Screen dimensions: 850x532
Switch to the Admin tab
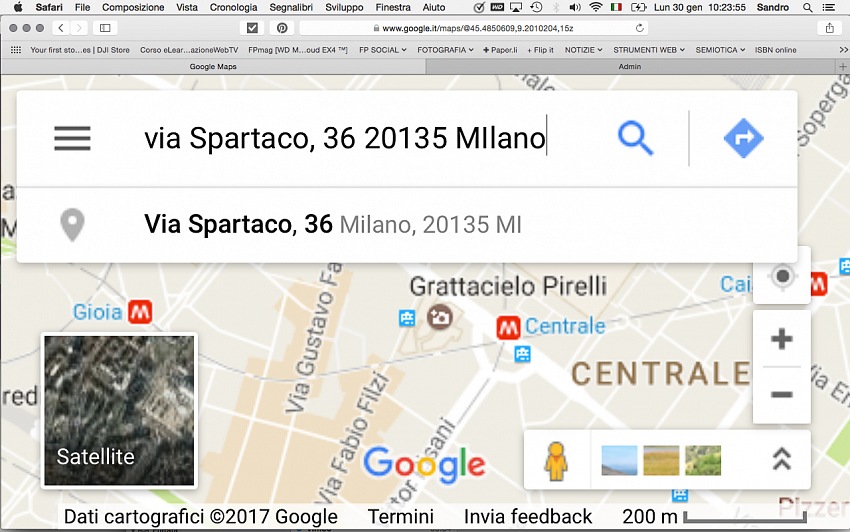pyautogui.click(x=630, y=66)
